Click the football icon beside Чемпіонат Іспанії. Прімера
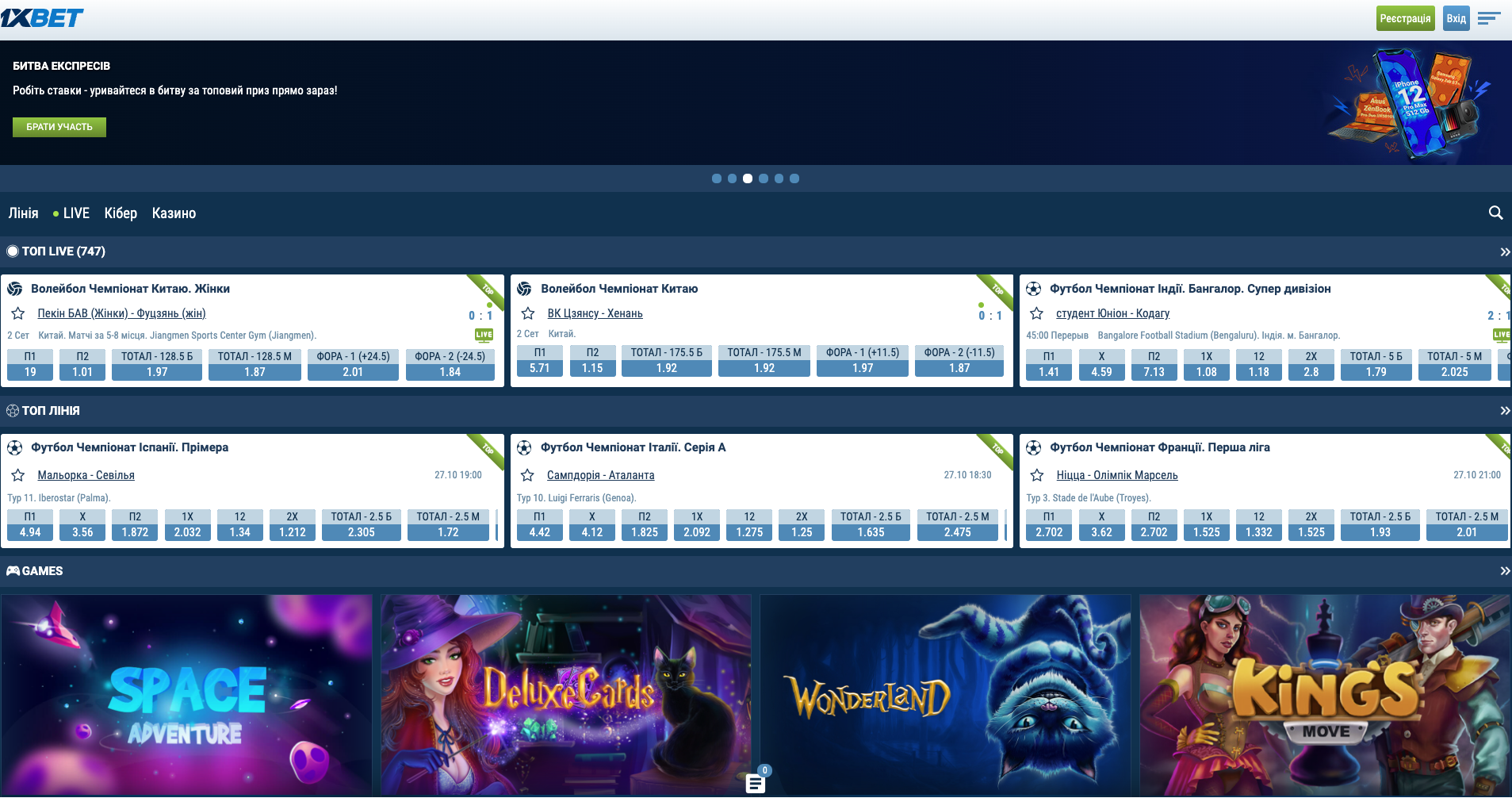Viewport: 1512px width, 798px height. 14,447
